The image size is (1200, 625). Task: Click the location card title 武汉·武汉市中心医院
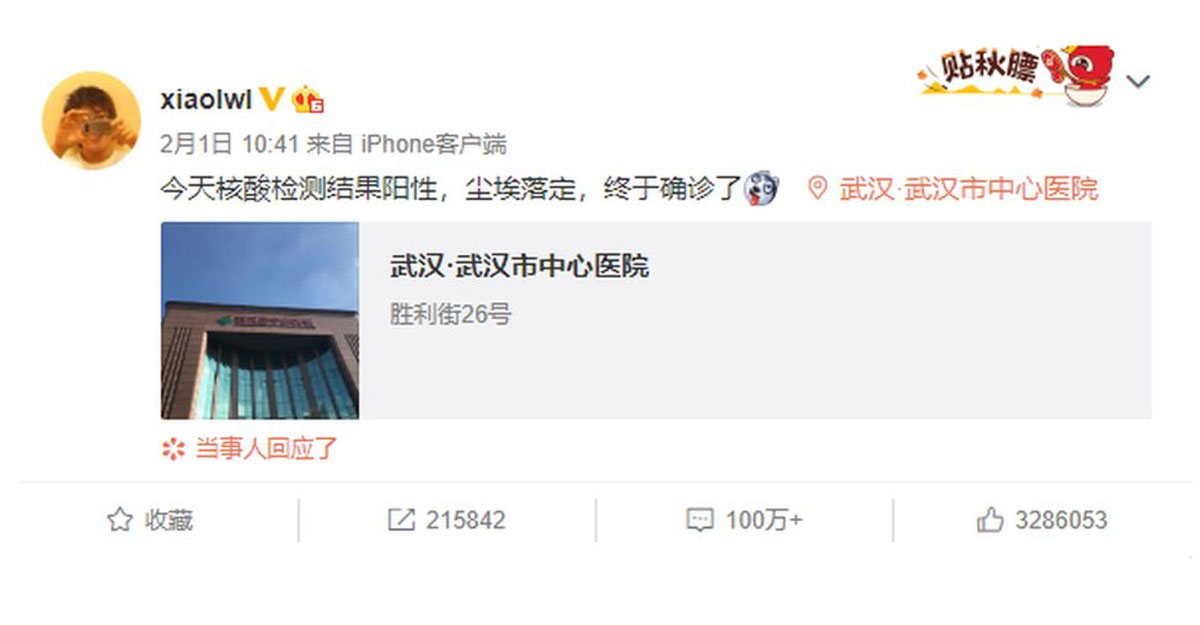pos(519,266)
